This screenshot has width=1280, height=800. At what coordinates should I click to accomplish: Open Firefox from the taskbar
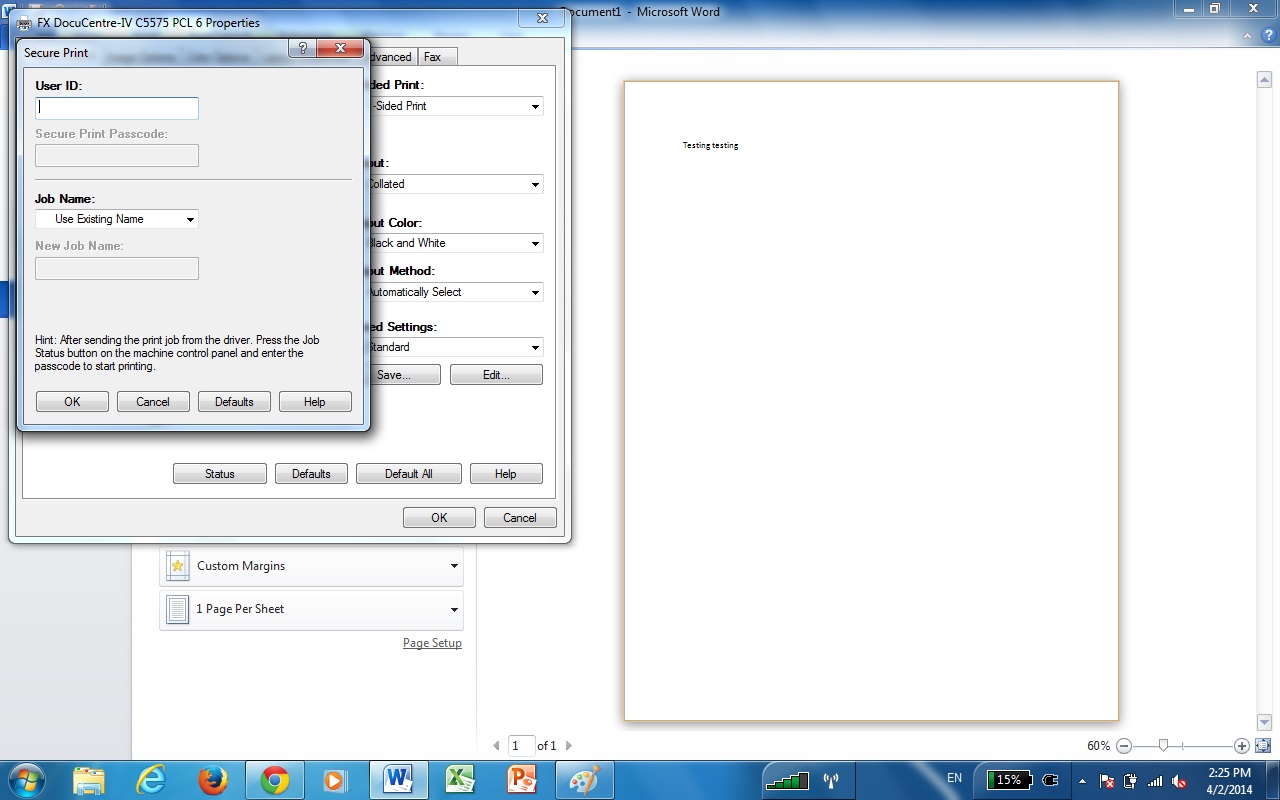tap(212, 780)
